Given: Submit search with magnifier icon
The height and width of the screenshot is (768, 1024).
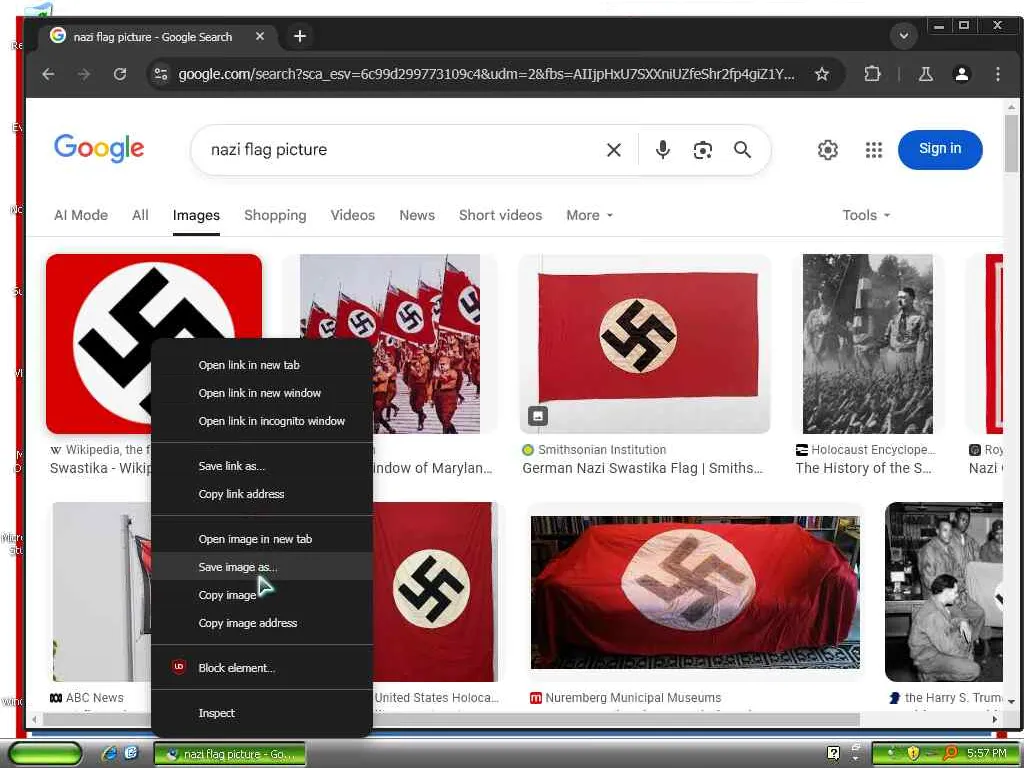Looking at the screenshot, I should (x=742, y=150).
